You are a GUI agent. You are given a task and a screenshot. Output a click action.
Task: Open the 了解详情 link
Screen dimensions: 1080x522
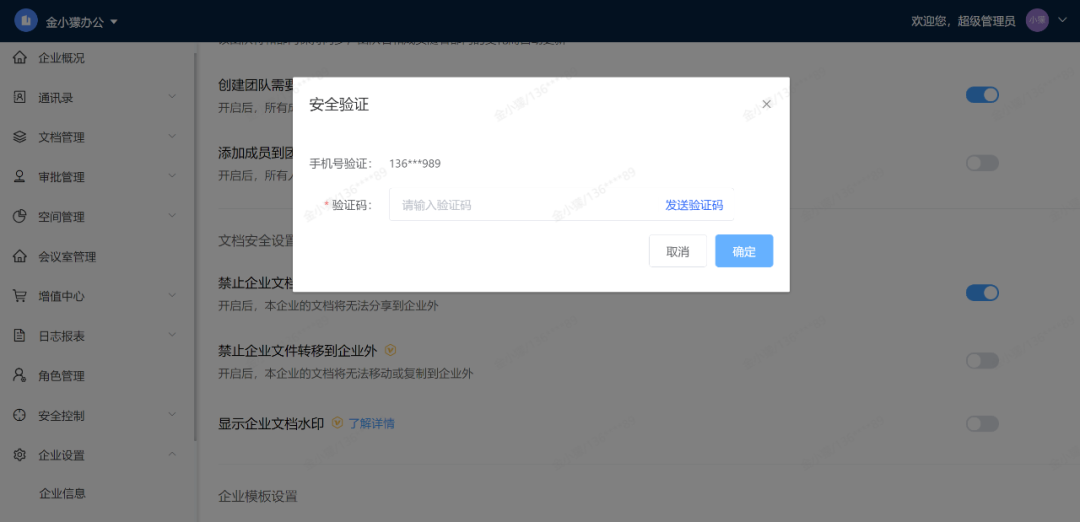[x=371, y=424]
